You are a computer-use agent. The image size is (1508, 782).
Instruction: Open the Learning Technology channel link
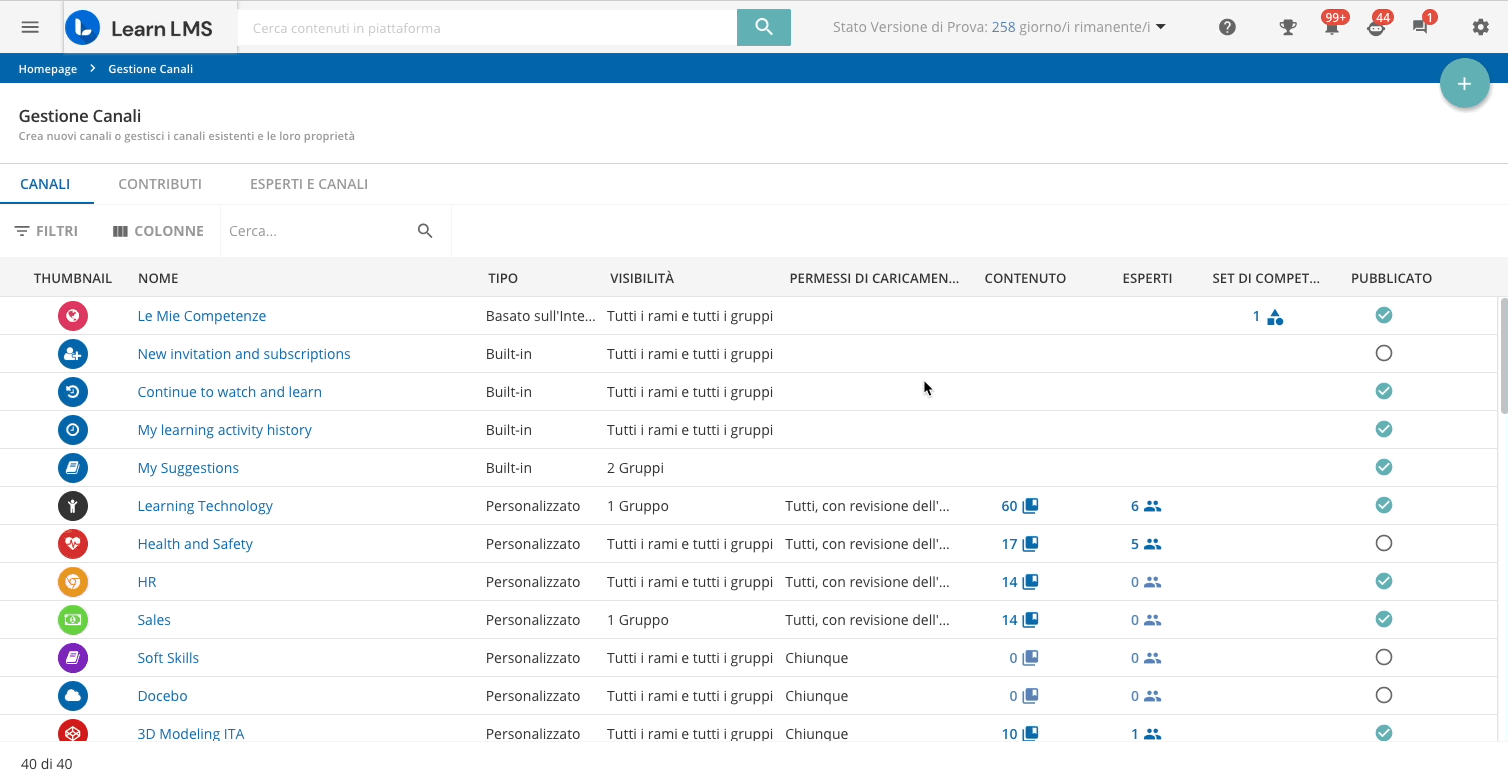click(205, 506)
